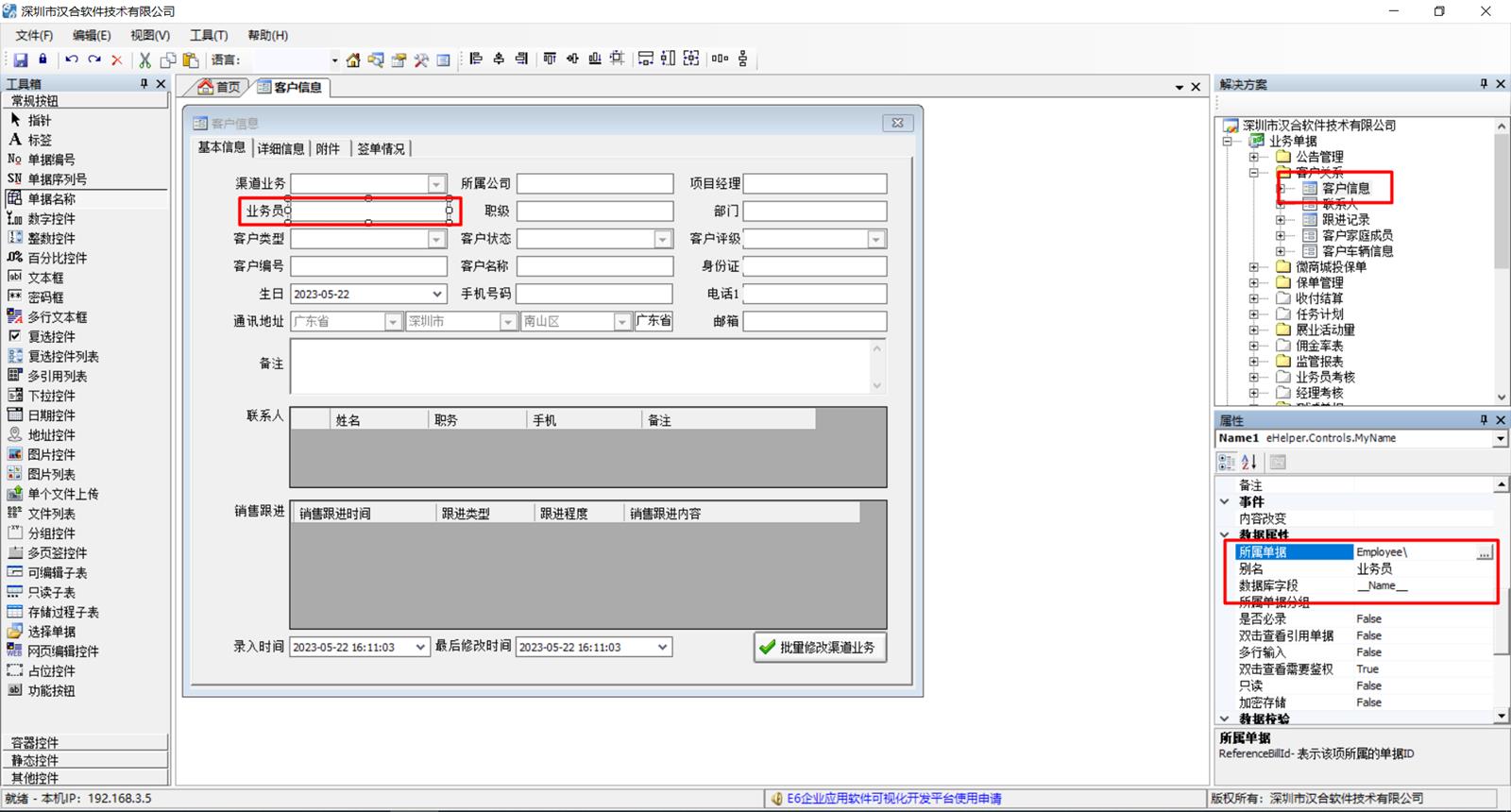Open the 静态控件 toolbox section
This screenshot has height=812, width=1511.
point(85,760)
